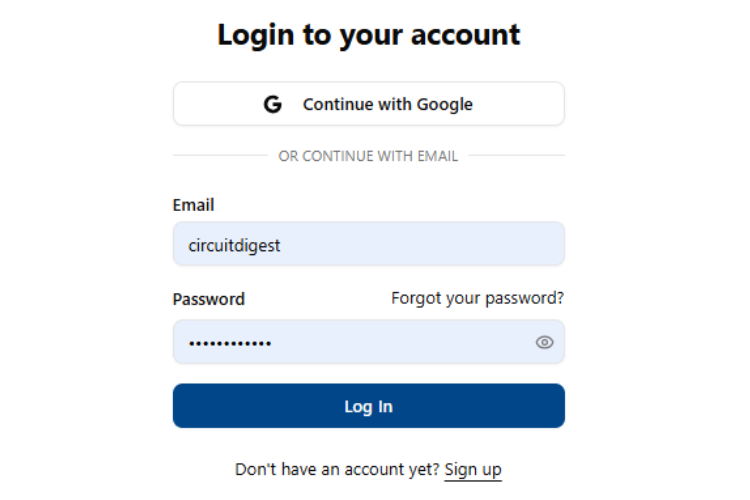The width and height of the screenshot is (750, 500).
Task: Click the word "Google" in the top button
Action: (445, 104)
